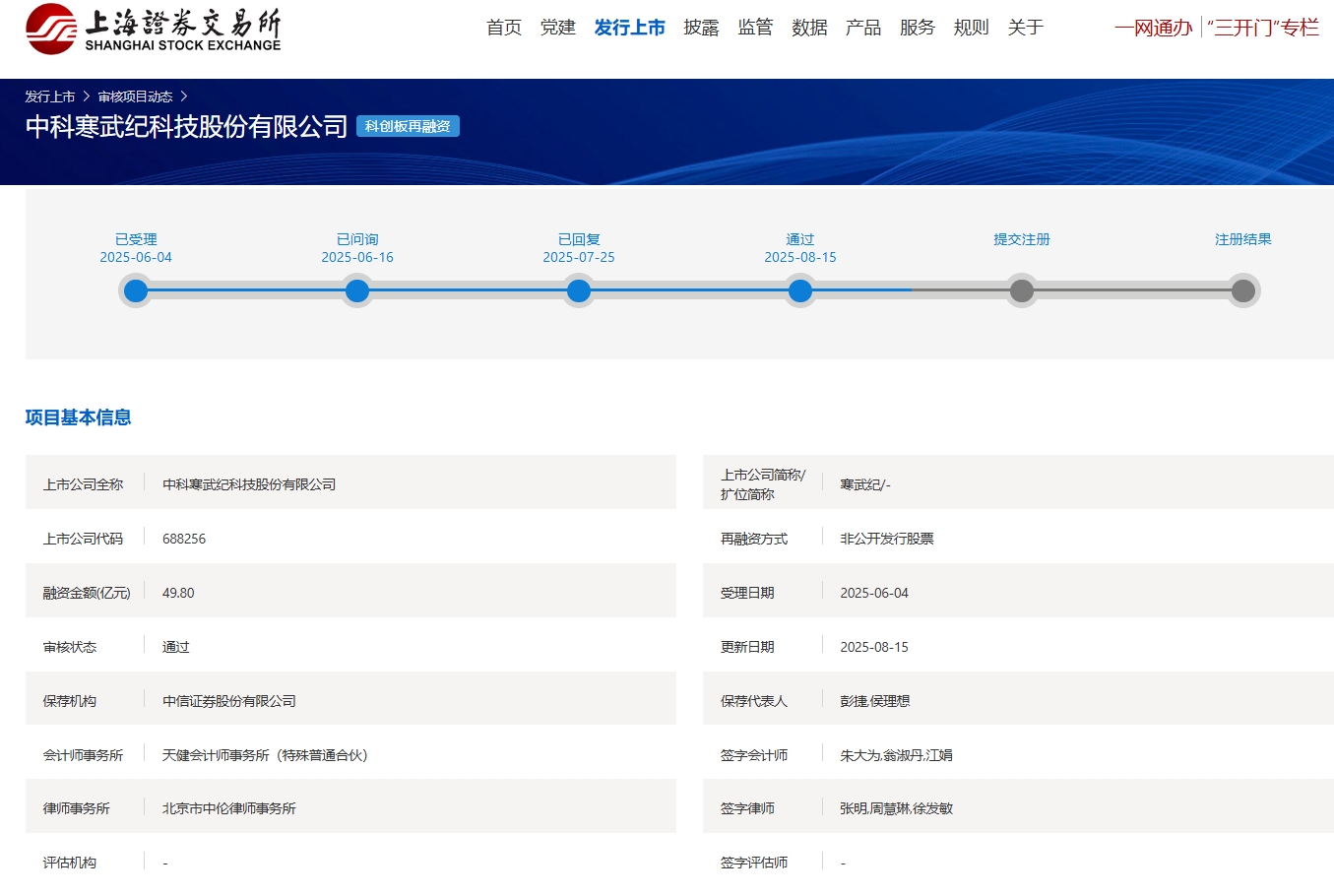
Task: Go to the 一网通办 portal link
Action: [x=1154, y=28]
